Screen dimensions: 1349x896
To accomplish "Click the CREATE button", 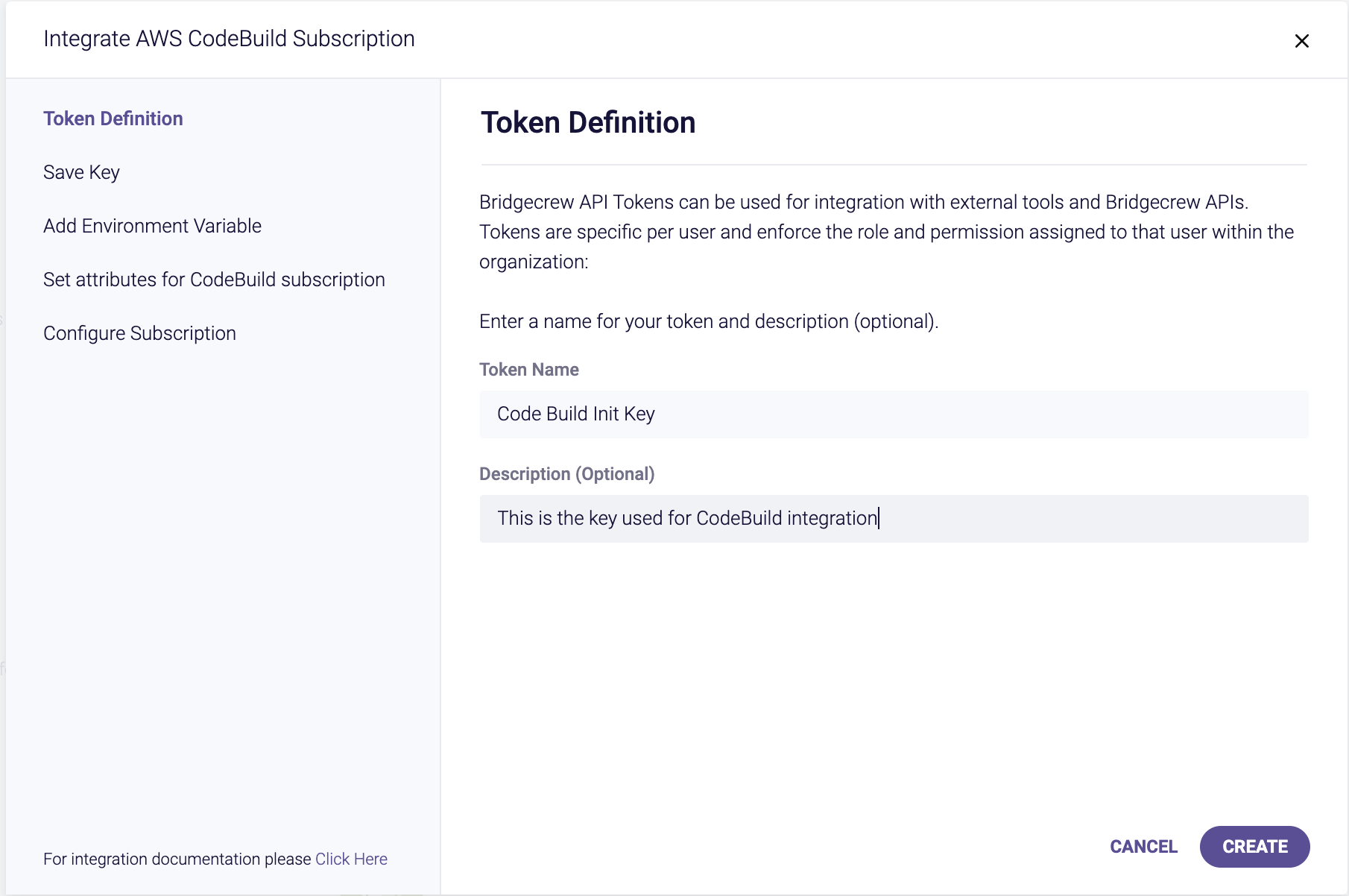I will point(1255,847).
